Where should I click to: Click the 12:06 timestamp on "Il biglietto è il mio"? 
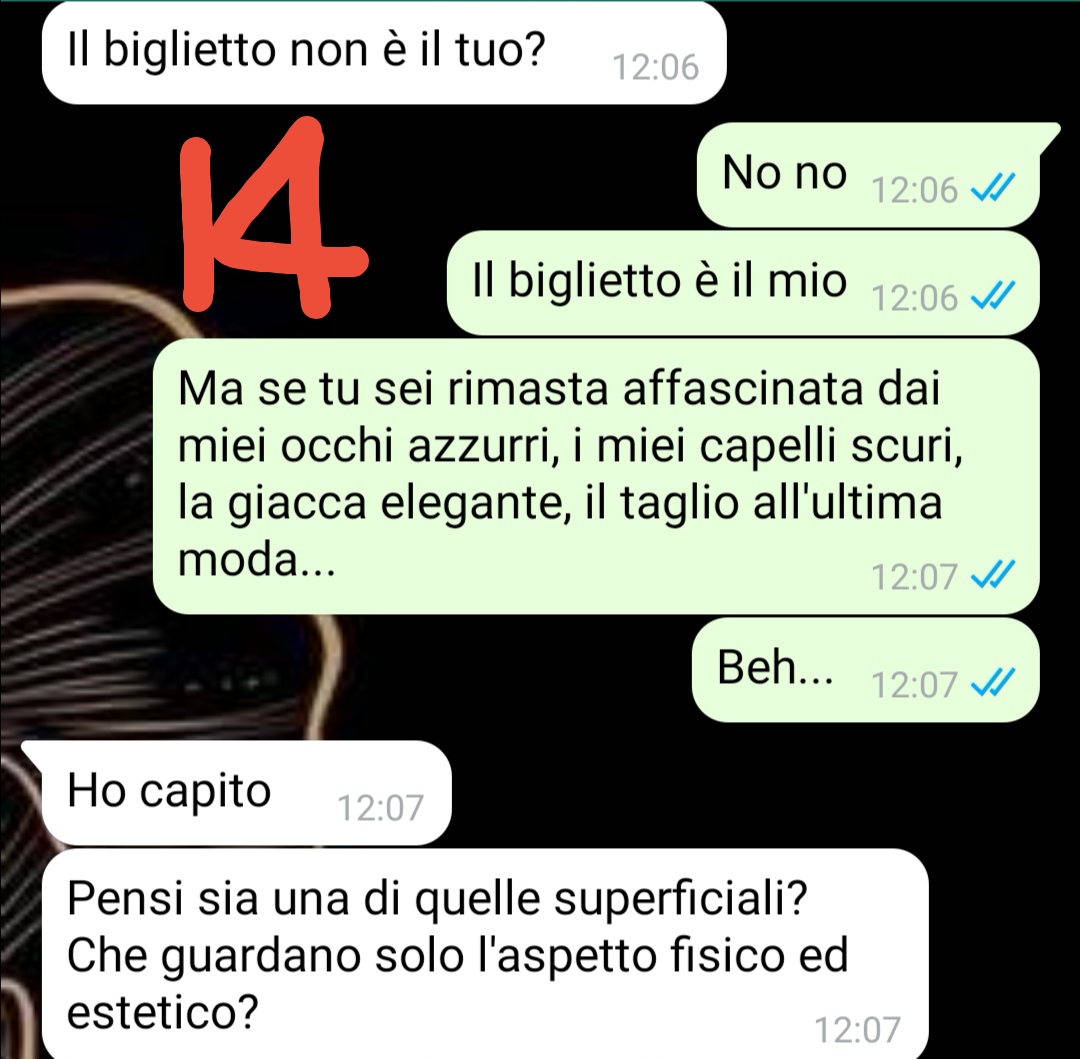915,297
